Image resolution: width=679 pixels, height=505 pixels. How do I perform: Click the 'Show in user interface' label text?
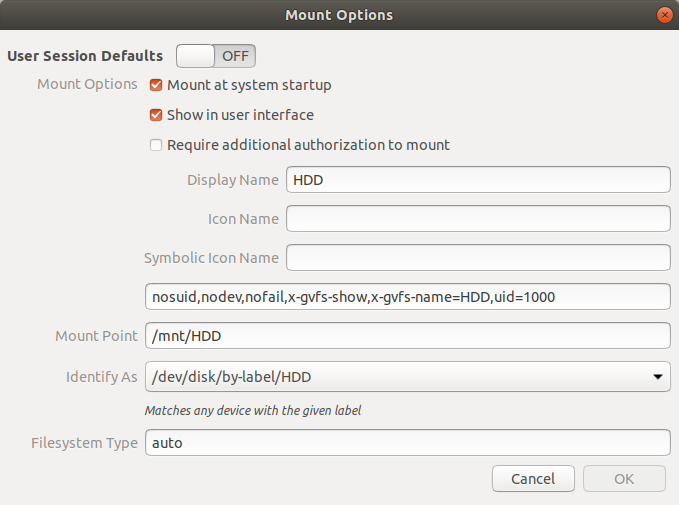click(240, 115)
